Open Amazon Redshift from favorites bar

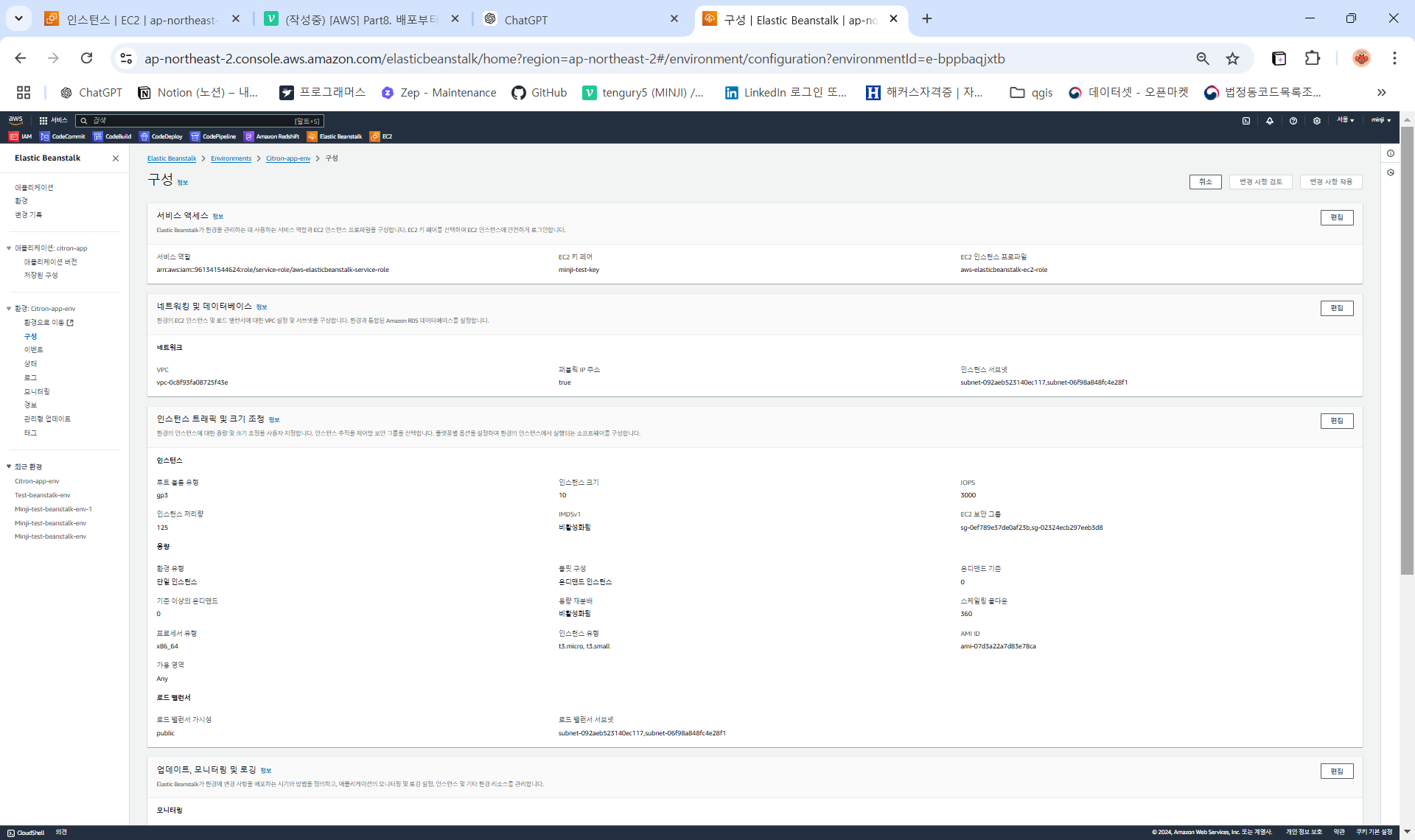click(x=271, y=136)
